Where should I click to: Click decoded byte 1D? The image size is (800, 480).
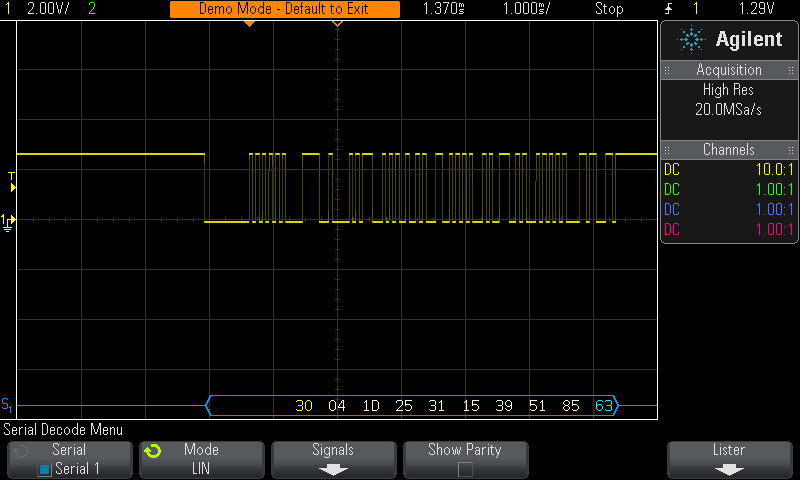coord(371,406)
